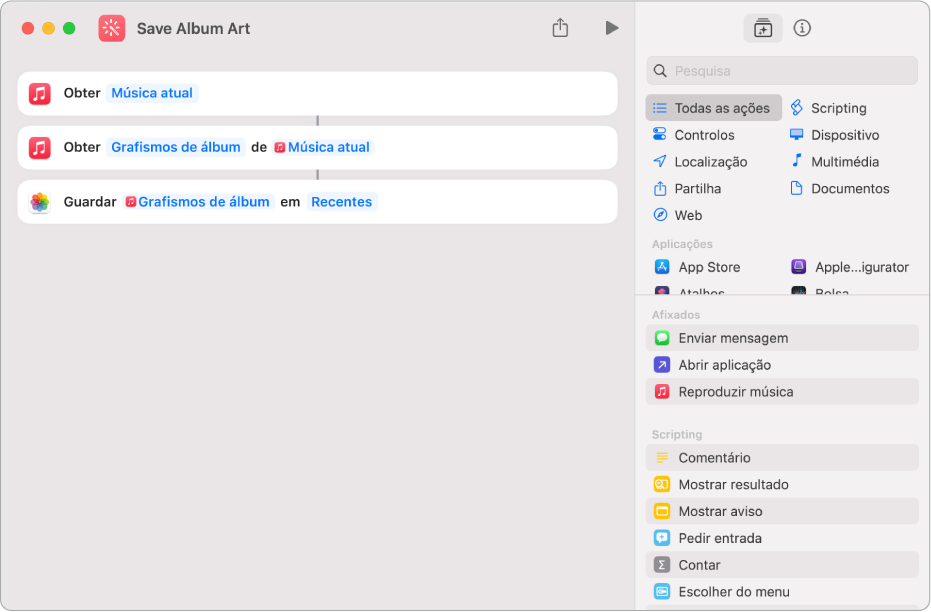Viewport: 931px width, 612px height.
Task: Click Música atual token in first action
Action: (152, 93)
